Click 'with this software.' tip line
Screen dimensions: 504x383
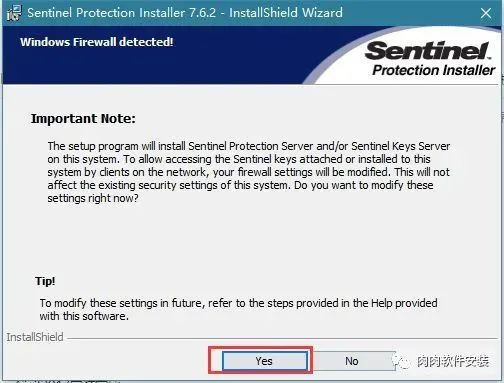click(x=84, y=316)
